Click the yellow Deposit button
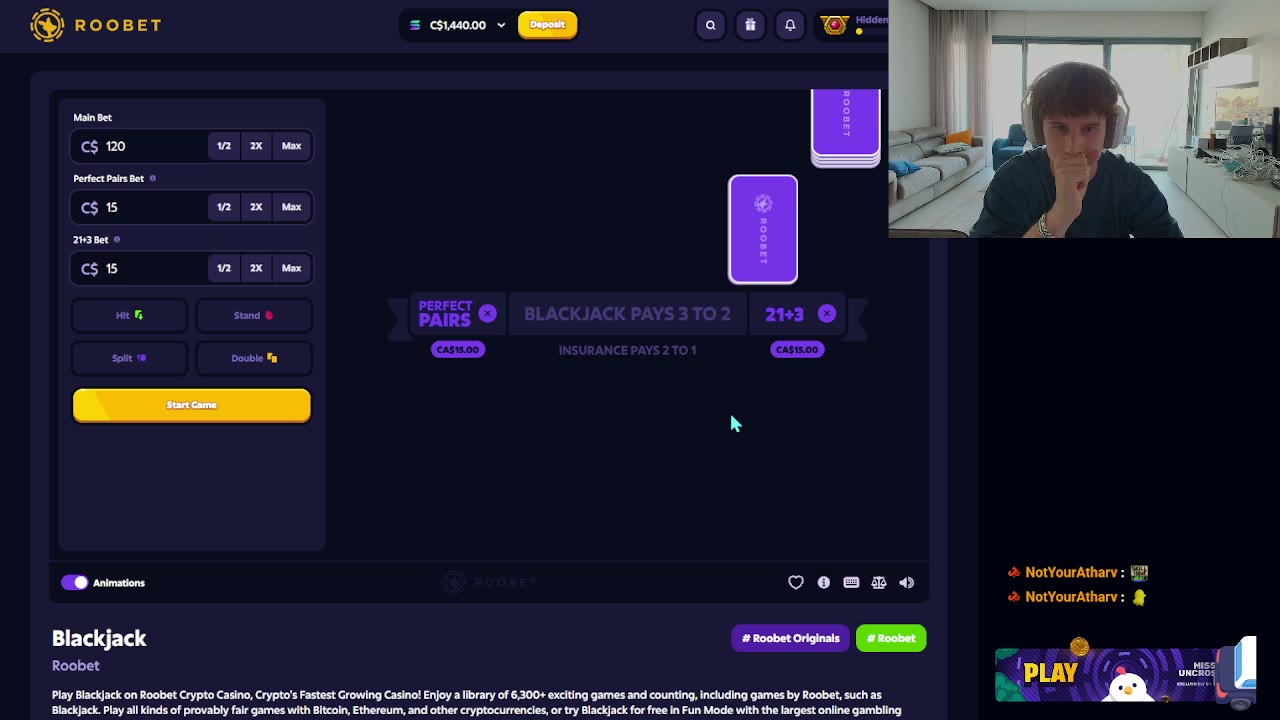 pyautogui.click(x=547, y=25)
